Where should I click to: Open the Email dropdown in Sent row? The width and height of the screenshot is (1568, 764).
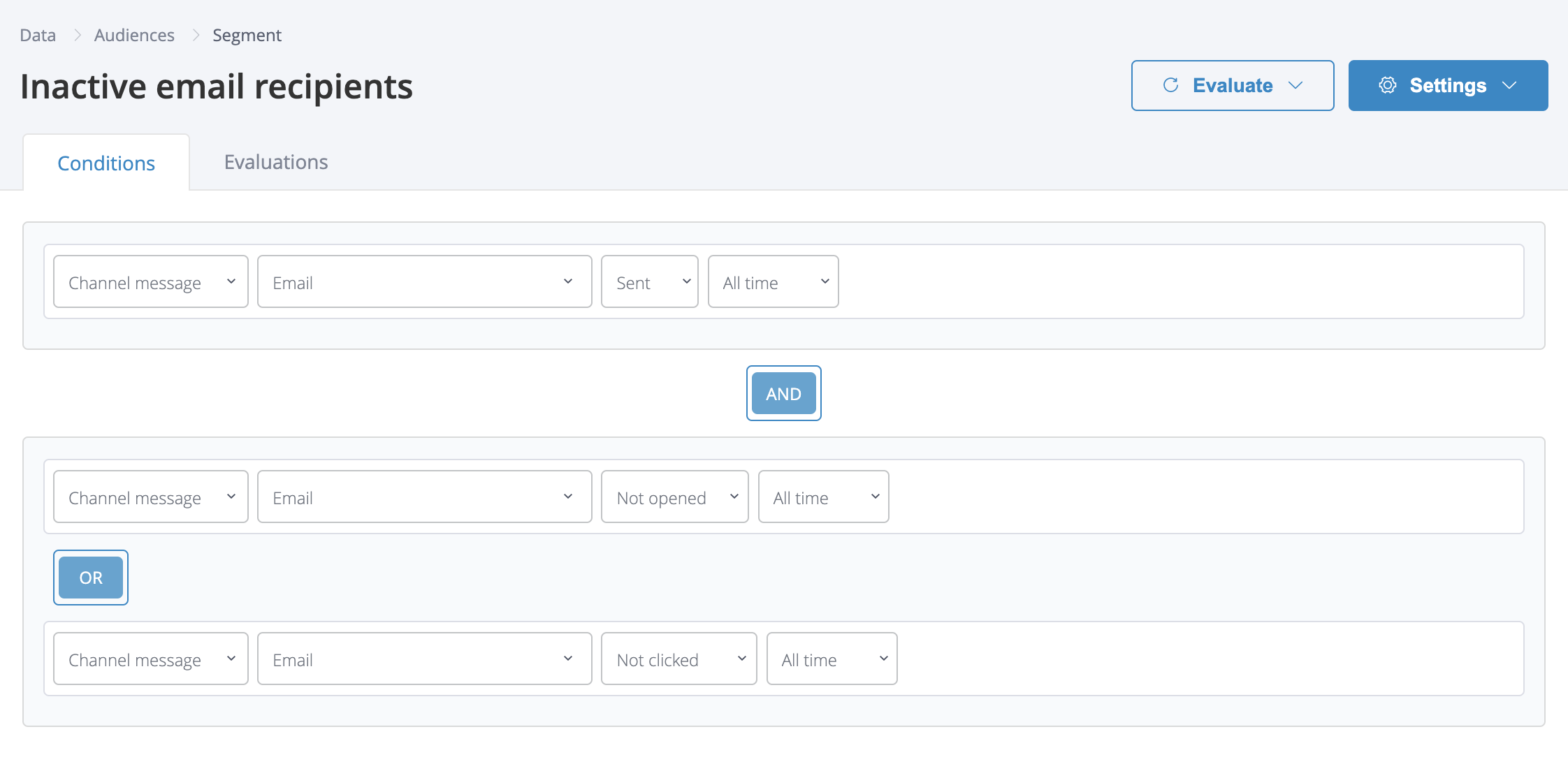[424, 282]
